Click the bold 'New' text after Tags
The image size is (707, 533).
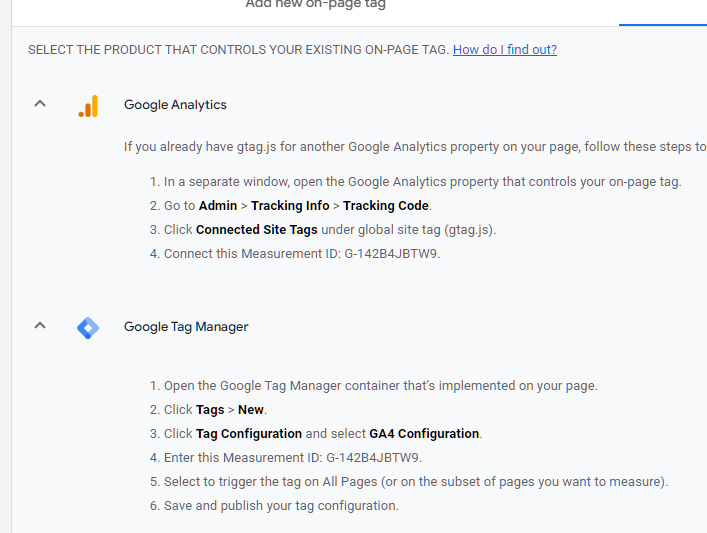point(251,410)
